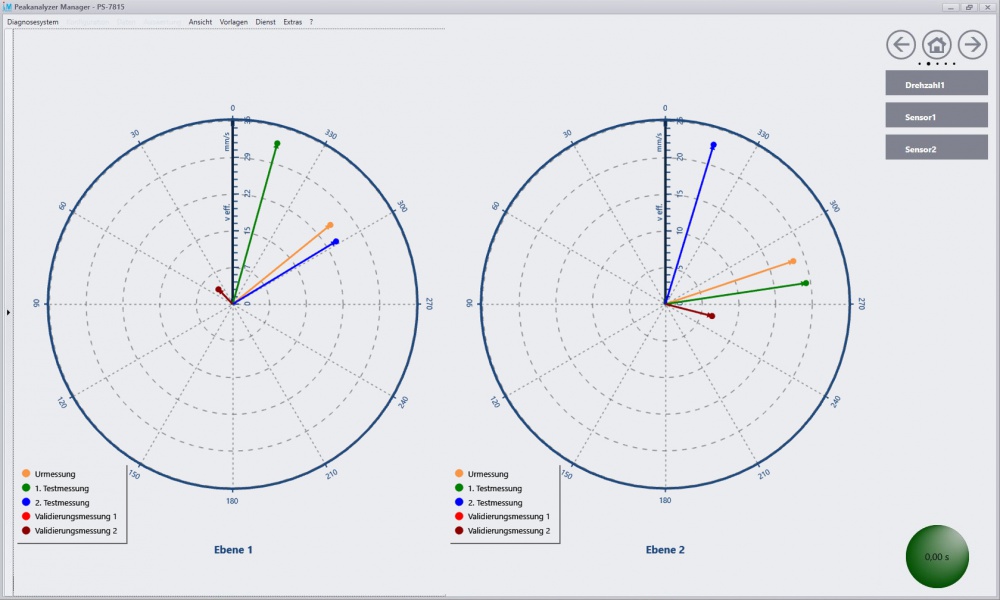1000x600 pixels.
Task: Open the Dienst menu
Action: tap(265, 21)
